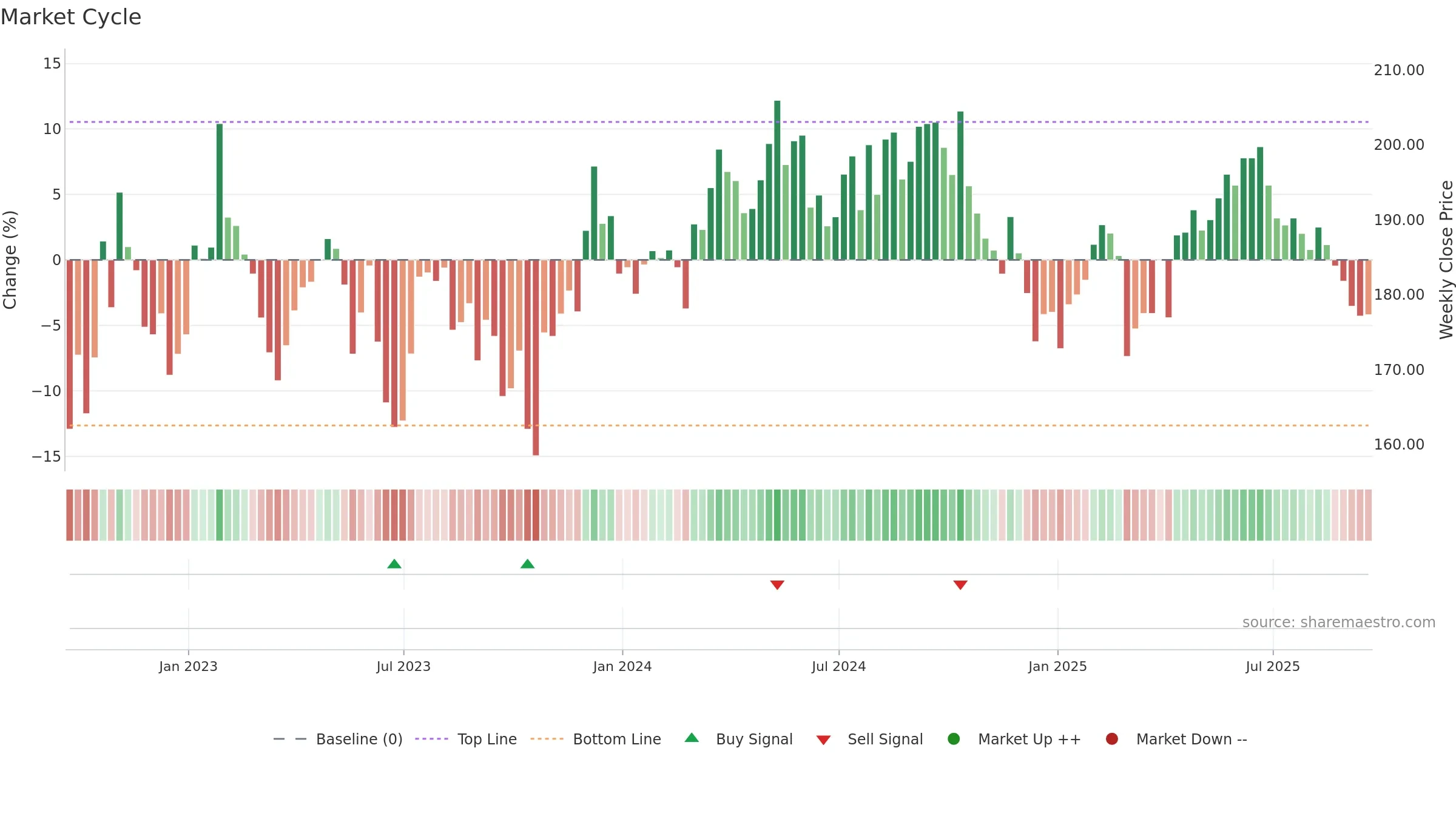
Task: Toggle the Market Up ++ legend entry
Action: coord(1014,739)
